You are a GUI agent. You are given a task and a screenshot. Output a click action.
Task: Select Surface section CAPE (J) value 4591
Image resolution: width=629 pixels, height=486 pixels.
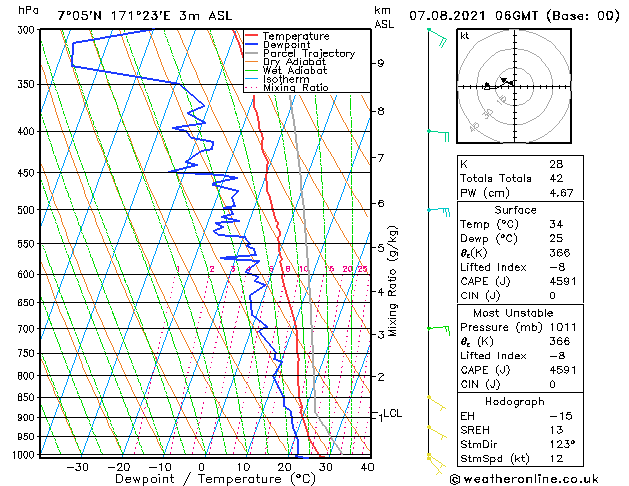pos(563,281)
